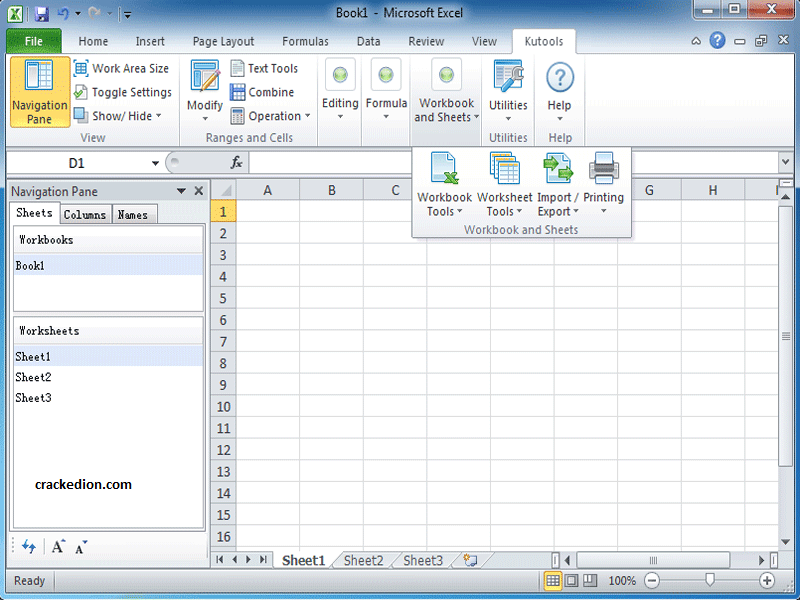This screenshot has width=800, height=600.
Task: Click the Combine cells tool
Action: click(262, 92)
